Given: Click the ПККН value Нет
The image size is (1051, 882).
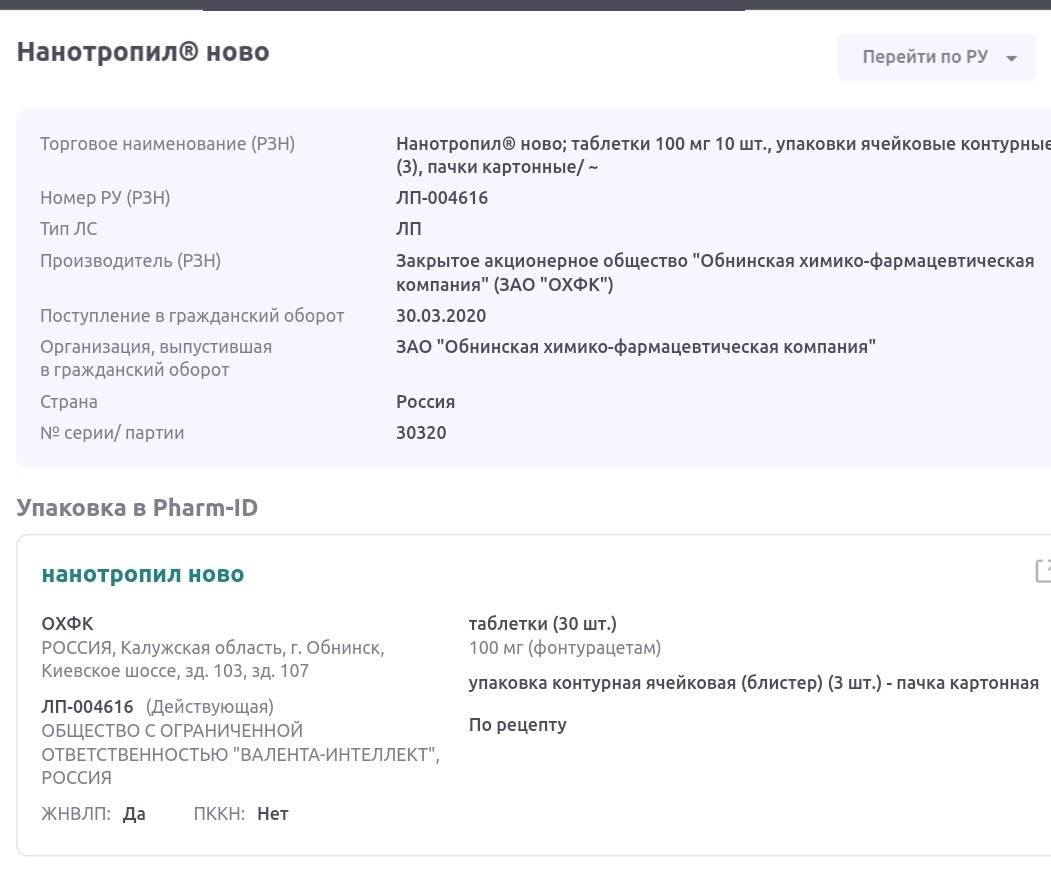Looking at the screenshot, I should tap(272, 814).
